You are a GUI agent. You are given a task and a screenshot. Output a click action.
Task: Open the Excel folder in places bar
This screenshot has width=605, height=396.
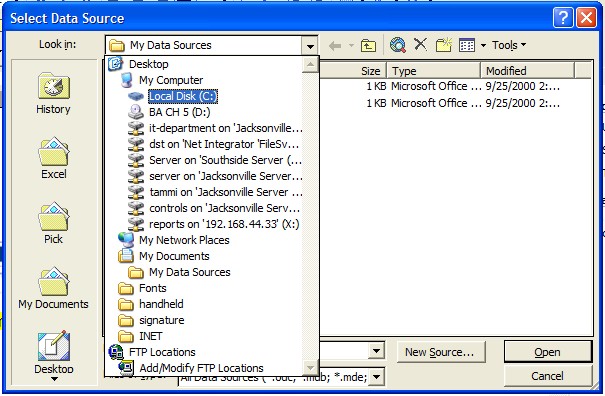click(x=53, y=158)
